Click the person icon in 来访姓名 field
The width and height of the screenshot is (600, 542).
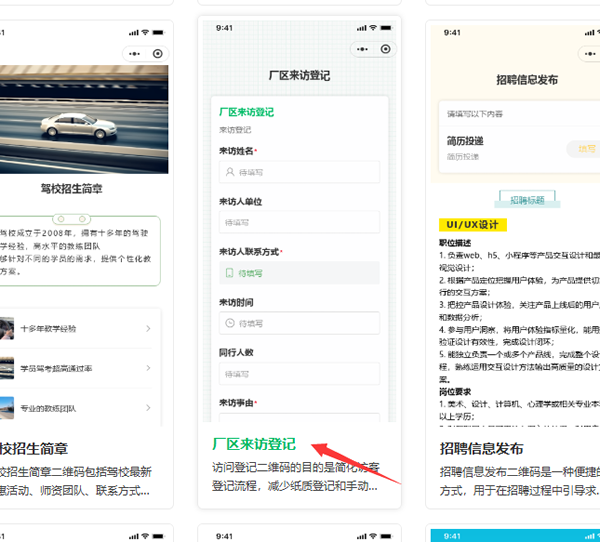pos(230,172)
